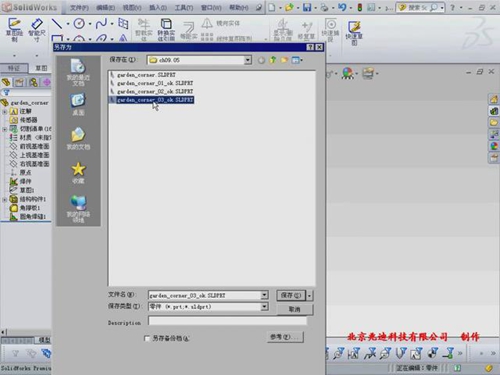Switch to the Features command tab

14,68
